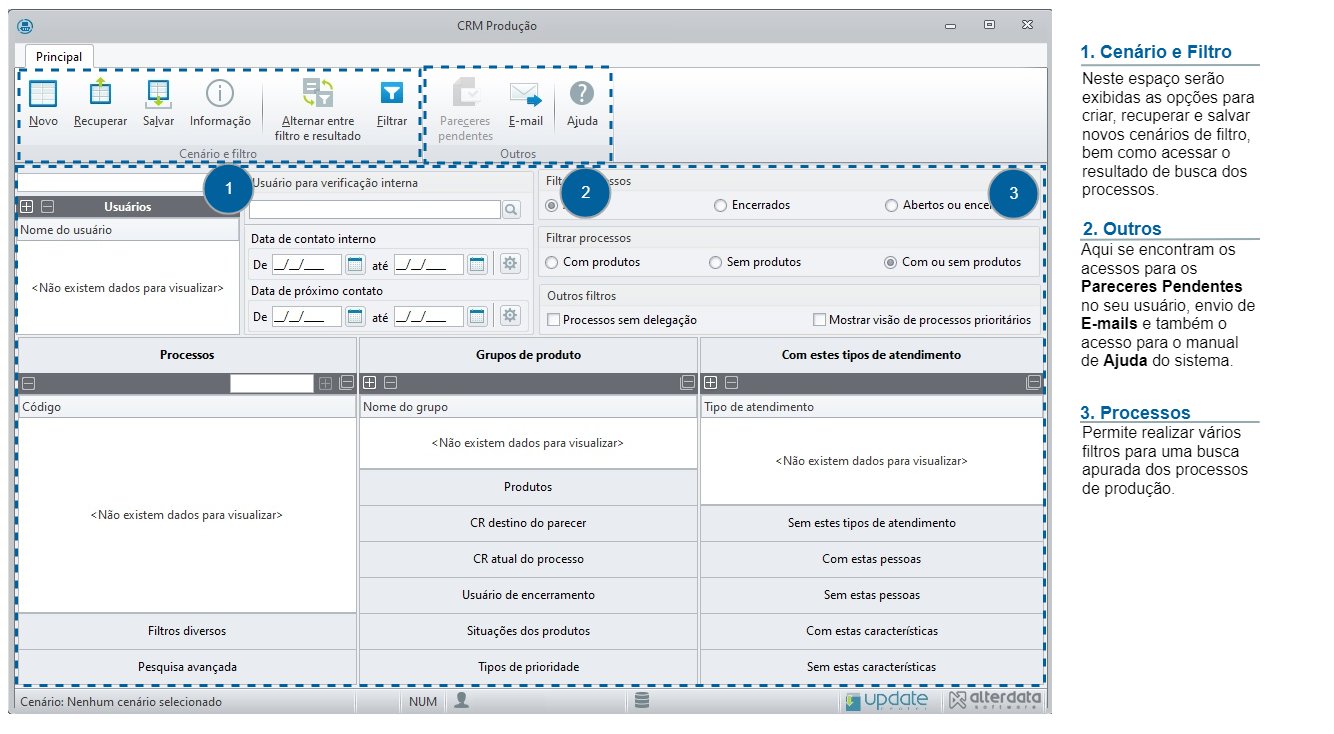Click até date field under Data de próximo contato
Image resolution: width=1334 pixels, height=734 pixels.
pos(429,316)
